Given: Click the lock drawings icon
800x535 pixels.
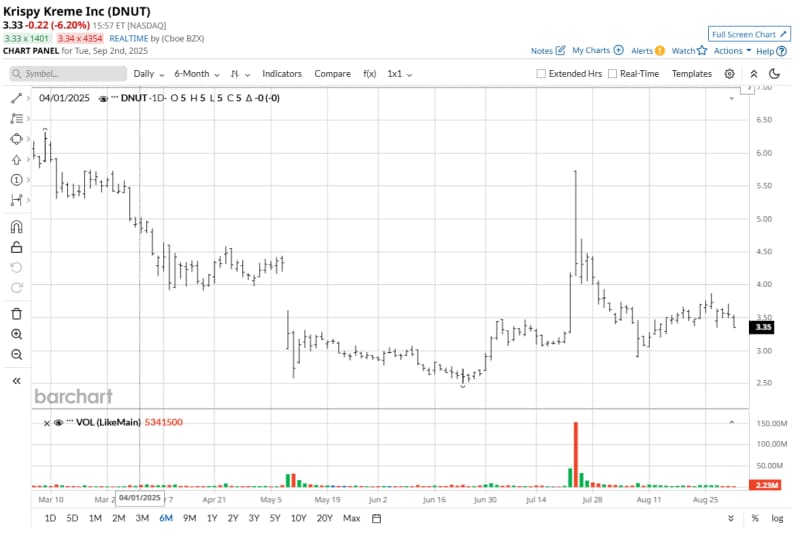Looking at the screenshot, I should 16,247.
